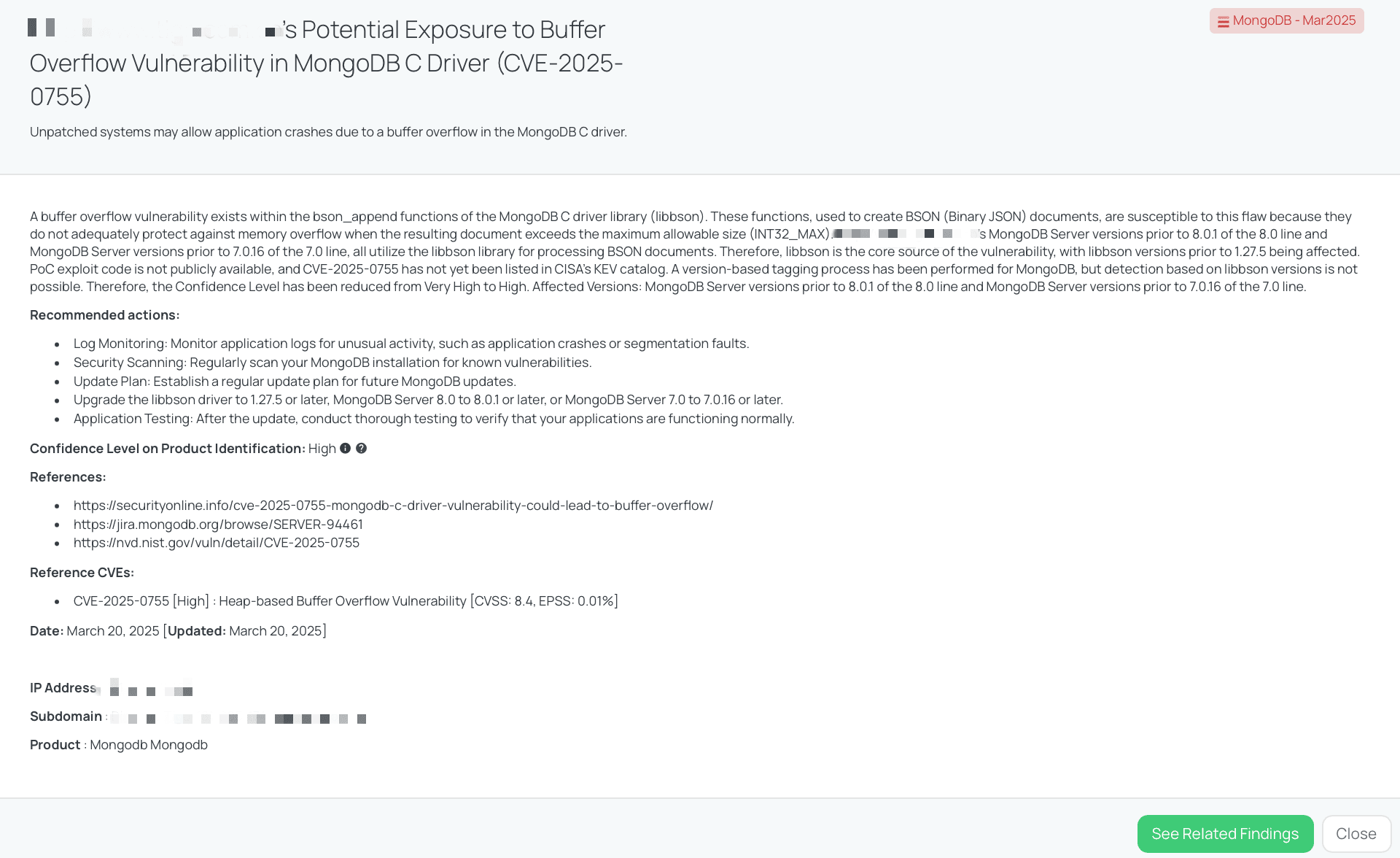Click the Product Mongodb Mongodb text
This screenshot has width=1400, height=858.
[148, 745]
